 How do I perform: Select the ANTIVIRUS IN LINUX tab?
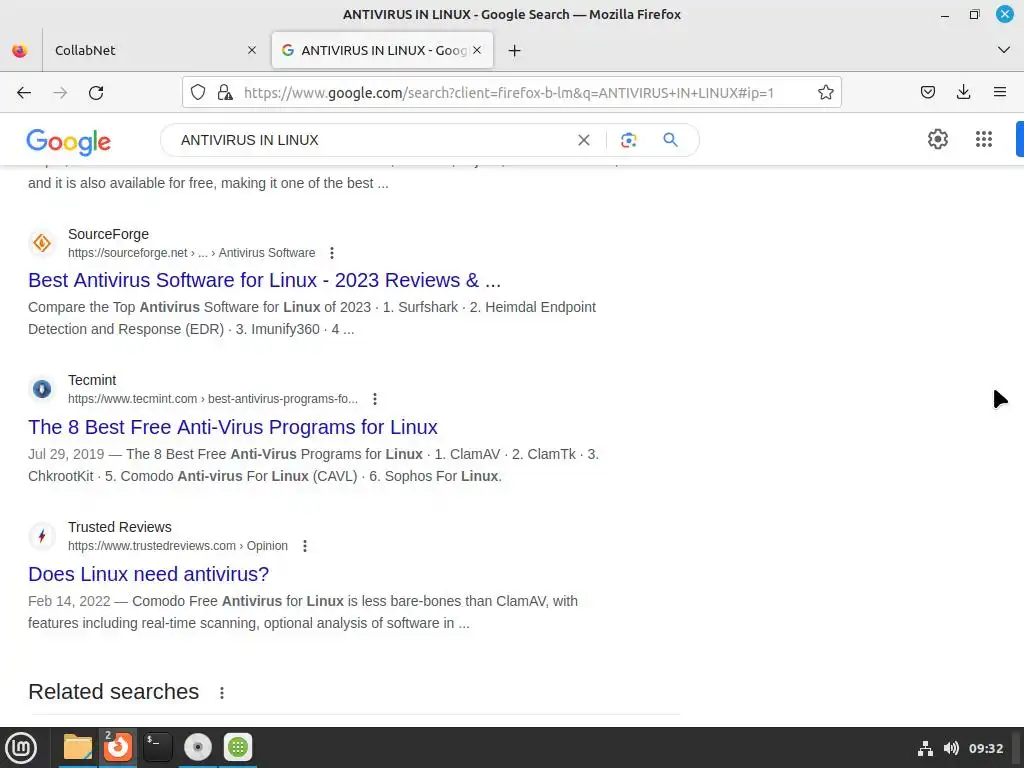pyautogui.click(x=382, y=50)
